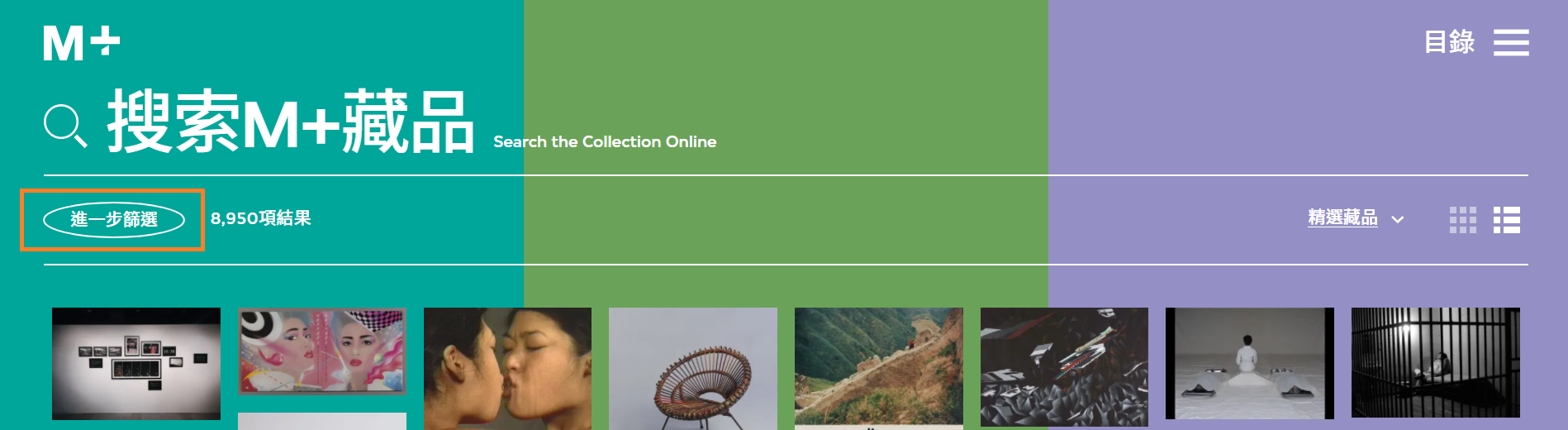The image size is (1568, 430).
Task: Expand the chevron beside 精選藏品
Action: coord(1398,220)
